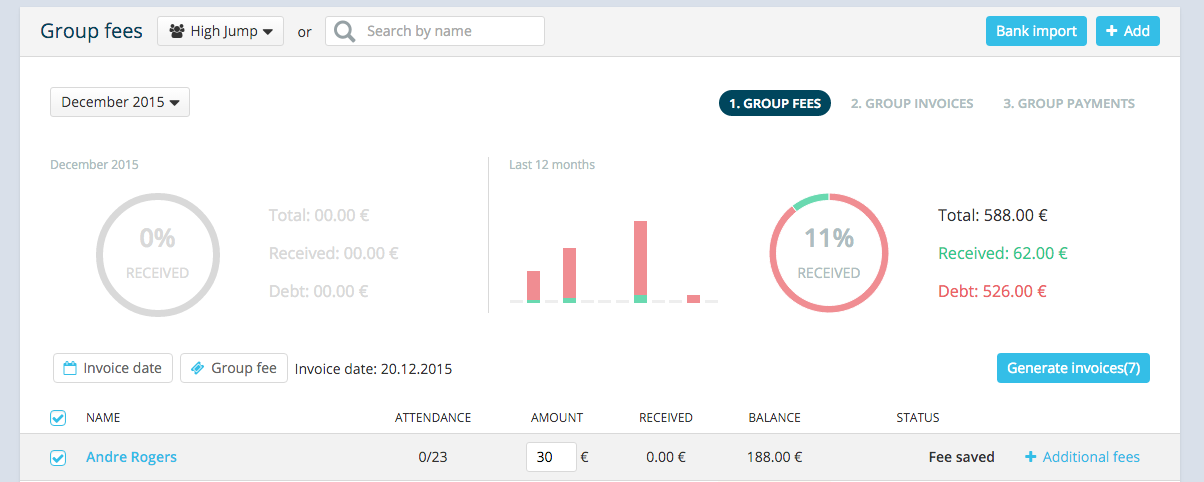This screenshot has width=1204, height=482.
Task: Click the Add button
Action: [1127, 31]
